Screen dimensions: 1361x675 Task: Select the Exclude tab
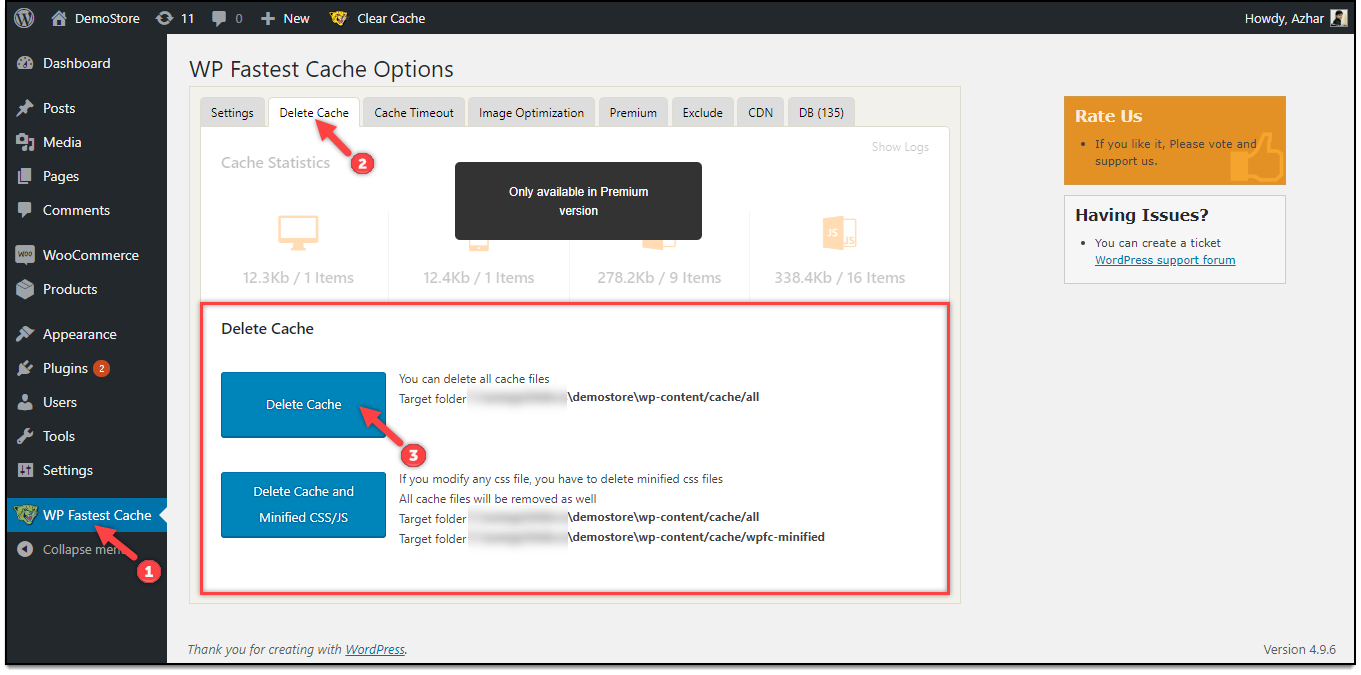(x=703, y=112)
